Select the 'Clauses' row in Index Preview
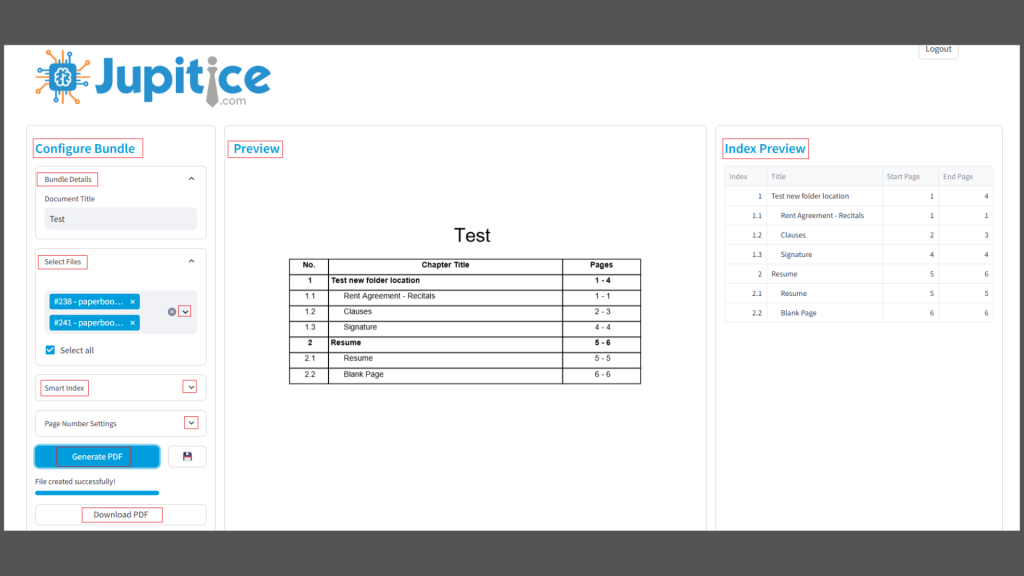This screenshot has width=1024, height=576. 859,235
